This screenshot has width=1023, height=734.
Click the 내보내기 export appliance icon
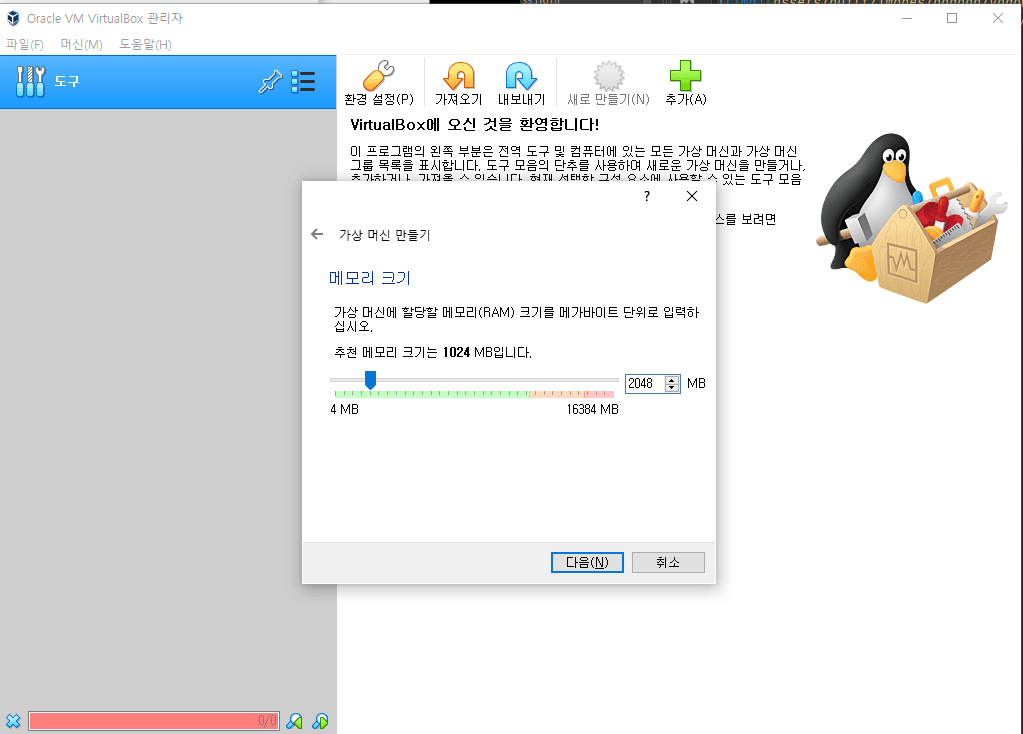pyautogui.click(x=521, y=76)
